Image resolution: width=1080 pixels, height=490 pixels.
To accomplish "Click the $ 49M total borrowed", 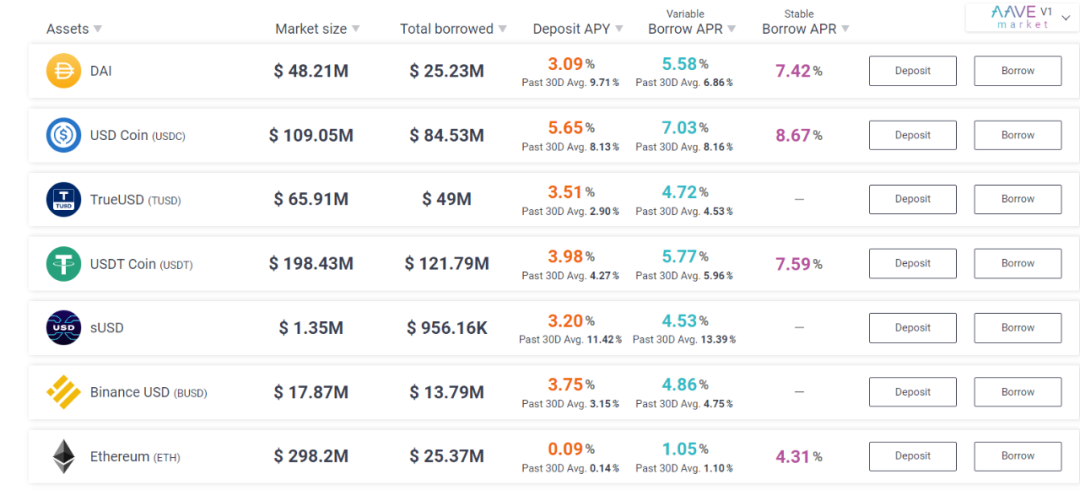I will coord(446,199).
